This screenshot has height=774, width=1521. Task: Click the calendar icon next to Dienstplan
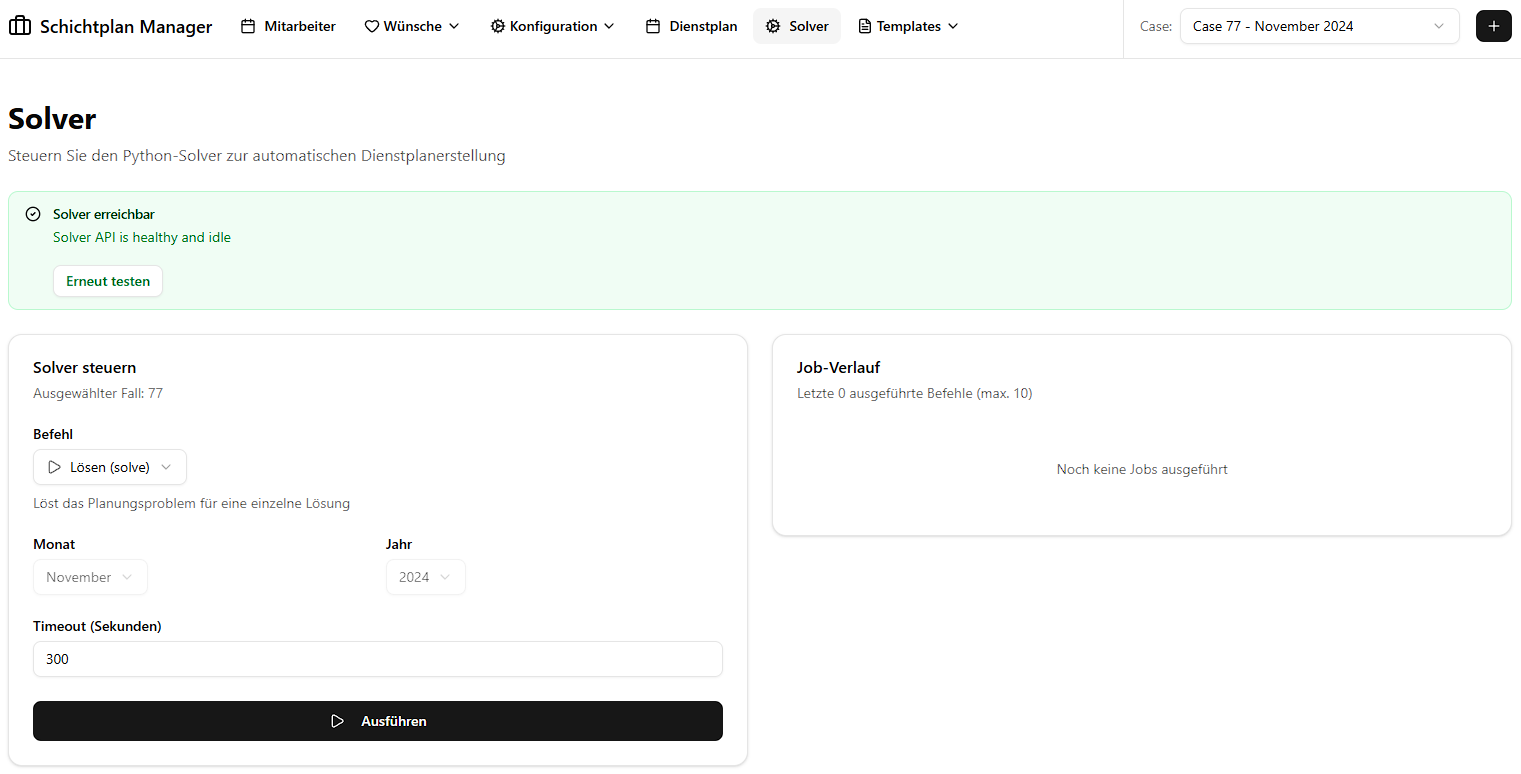click(x=653, y=26)
